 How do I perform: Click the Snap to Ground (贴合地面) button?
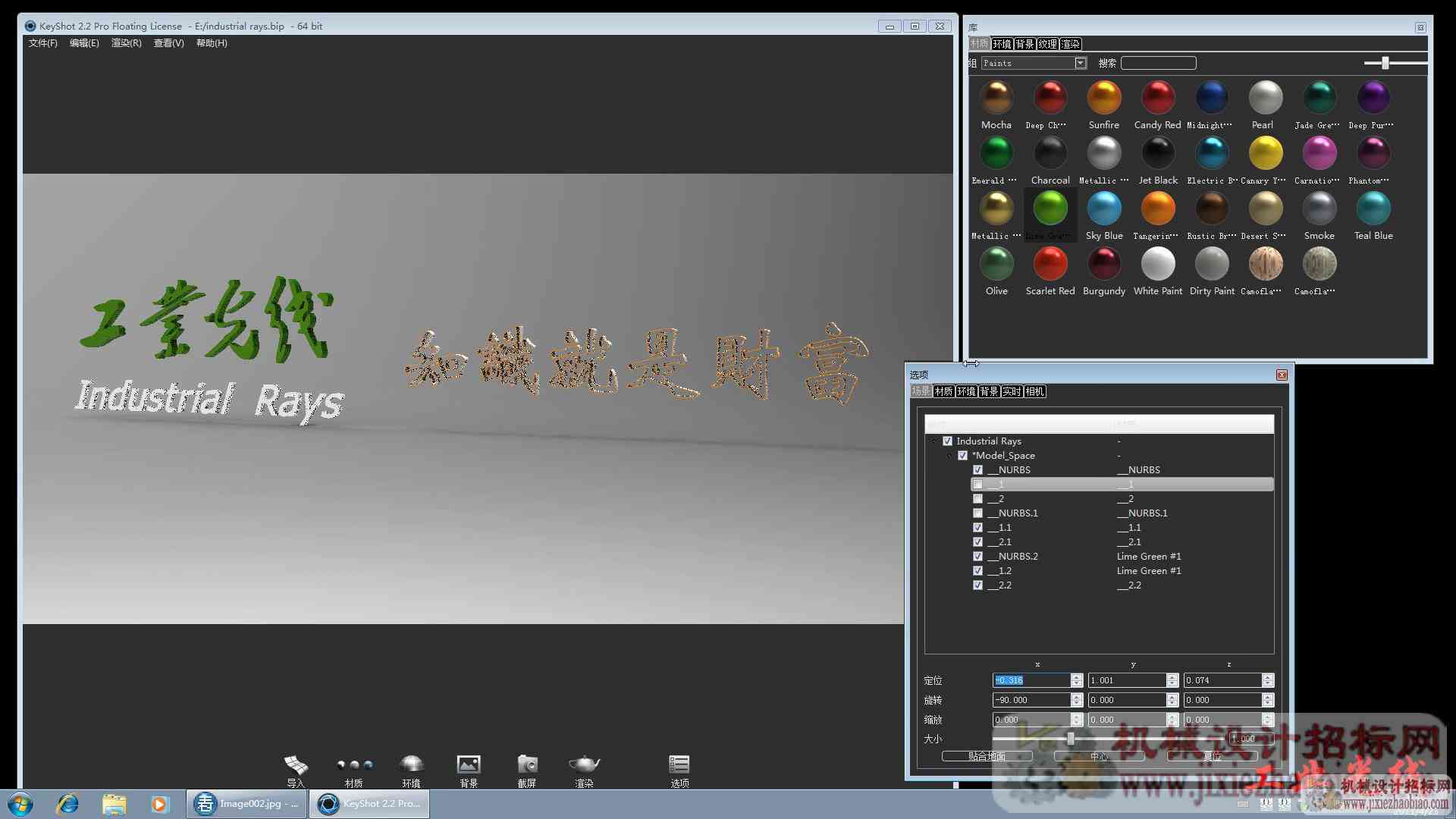pos(987,756)
